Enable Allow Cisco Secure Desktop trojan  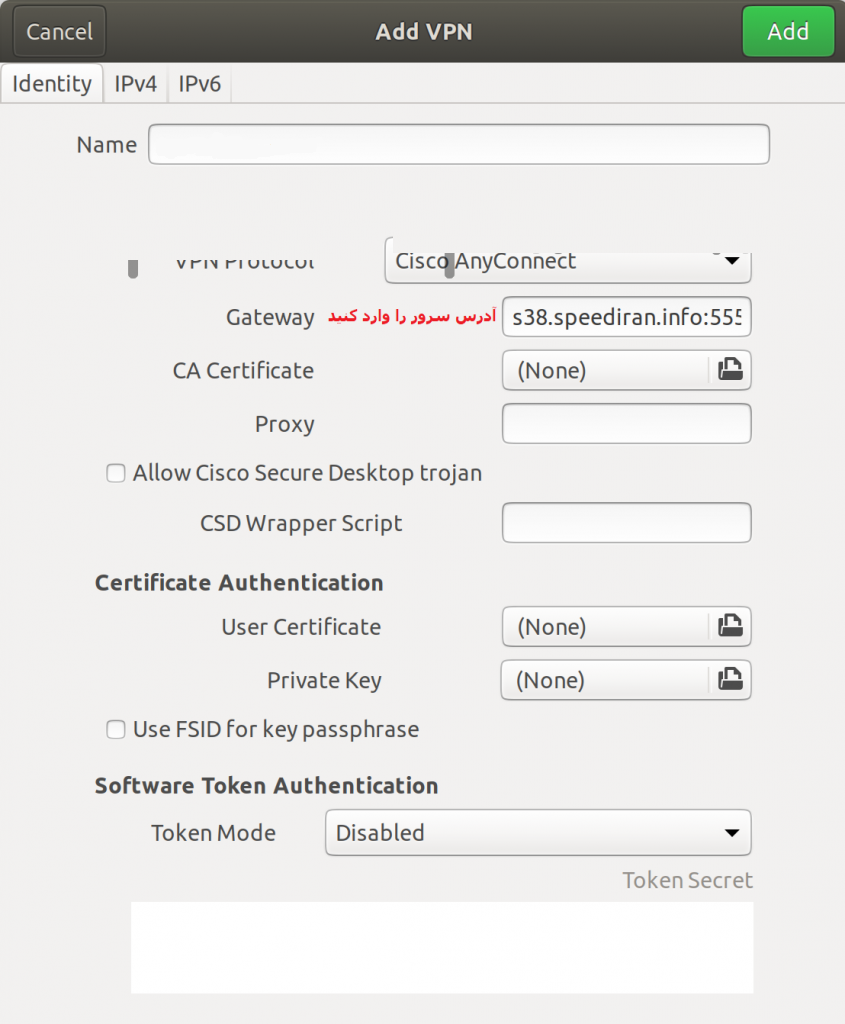[x=116, y=473]
